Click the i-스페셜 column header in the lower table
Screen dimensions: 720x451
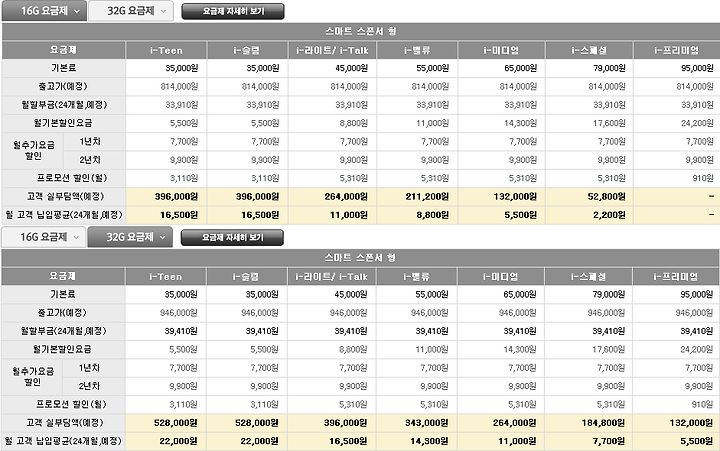coord(588,277)
